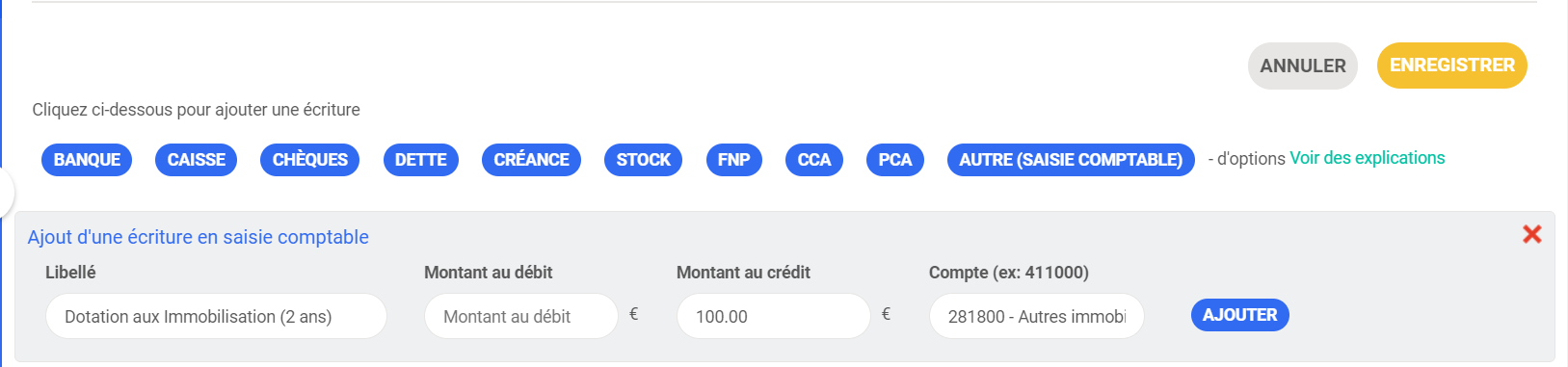
Task: Close the saisie comptable panel with red X
Action: 1531,234
